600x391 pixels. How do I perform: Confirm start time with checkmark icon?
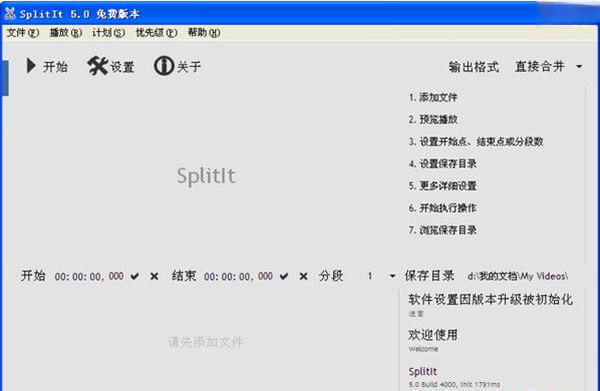point(135,276)
